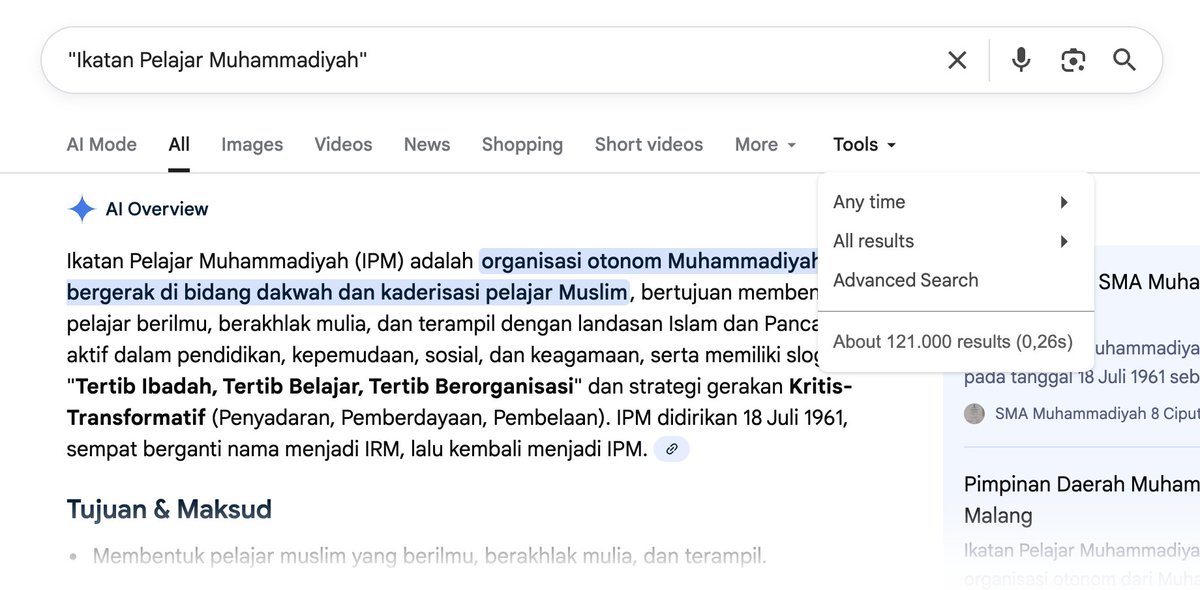Screen dimensions: 1200x590
Task: Open source link chip after IPM paragraph
Action: point(672,449)
